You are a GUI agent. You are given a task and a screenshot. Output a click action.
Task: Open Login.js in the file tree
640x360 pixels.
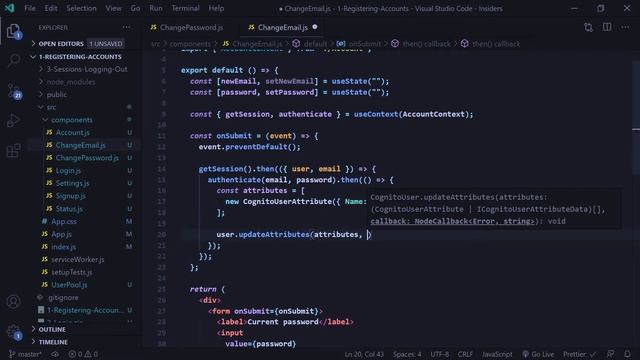pos(68,171)
